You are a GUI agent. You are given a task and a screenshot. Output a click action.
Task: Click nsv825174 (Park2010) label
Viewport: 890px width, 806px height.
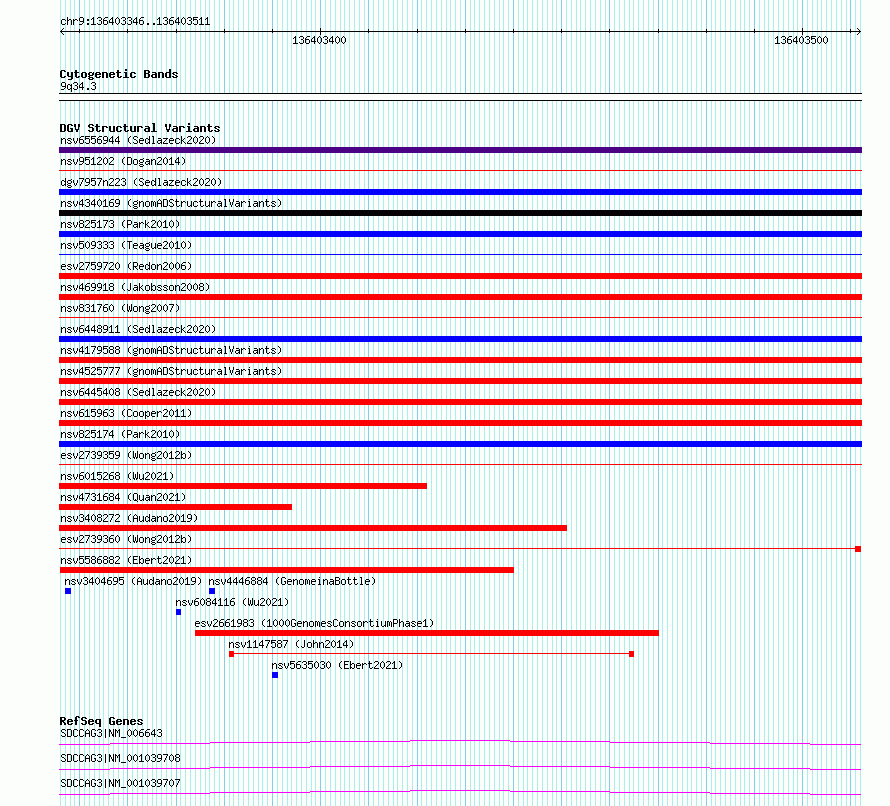click(120, 434)
